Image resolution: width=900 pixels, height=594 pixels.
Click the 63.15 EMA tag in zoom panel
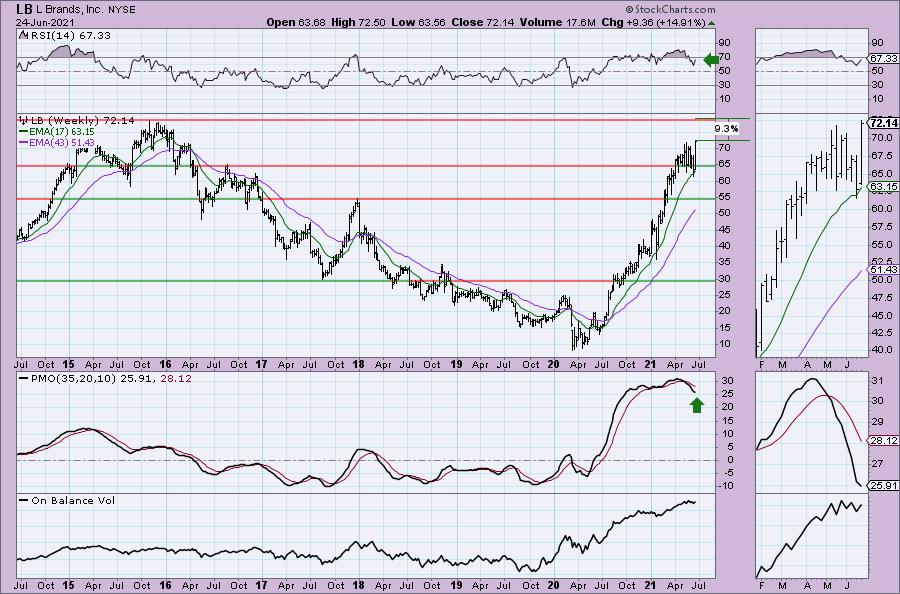coord(883,187)
